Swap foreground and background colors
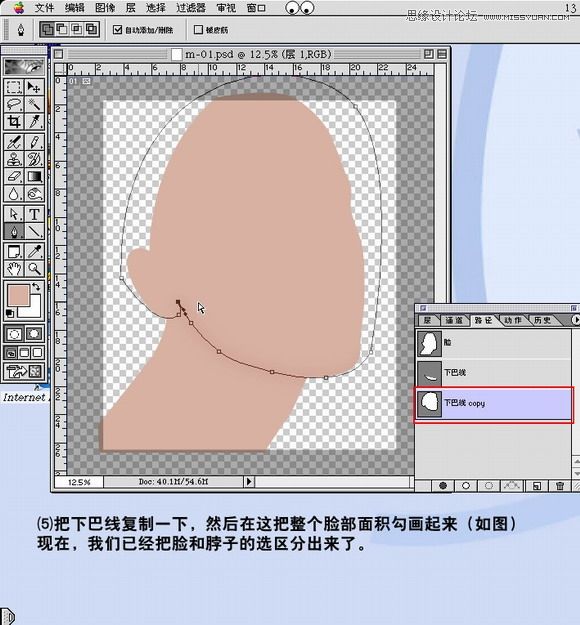Viewport: 580px width, 625px height. point(36,287)
